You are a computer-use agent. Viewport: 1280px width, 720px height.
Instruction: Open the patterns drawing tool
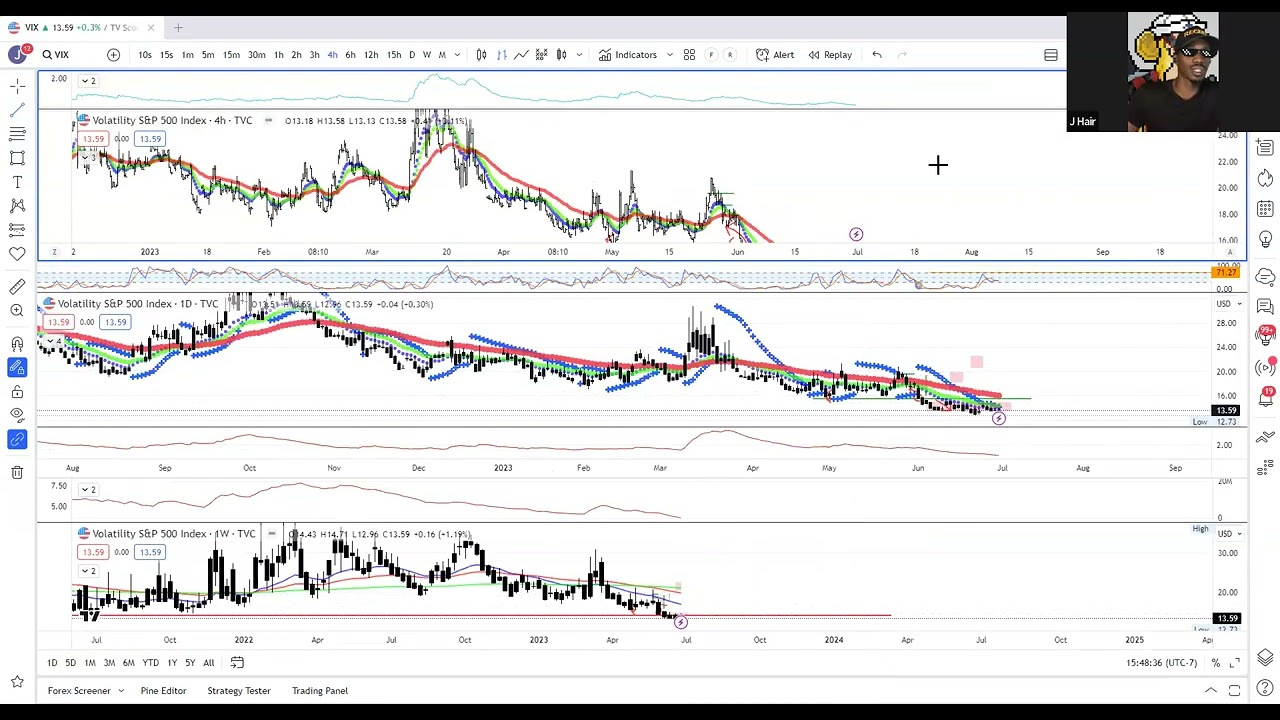point(17,206)
